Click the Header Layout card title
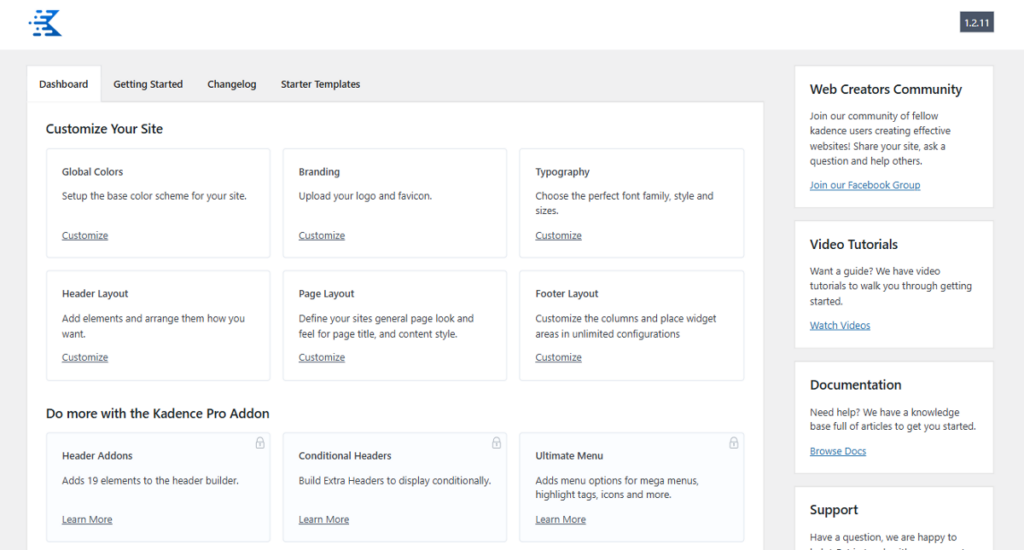The image size is (1024, 550). coord(95,294)
